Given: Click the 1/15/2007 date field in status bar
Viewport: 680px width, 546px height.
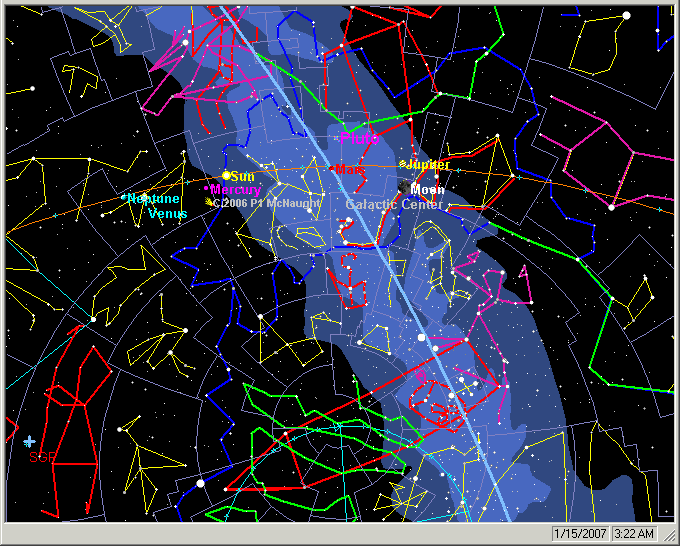Looking at the screenshot, I should click(579, 534).
